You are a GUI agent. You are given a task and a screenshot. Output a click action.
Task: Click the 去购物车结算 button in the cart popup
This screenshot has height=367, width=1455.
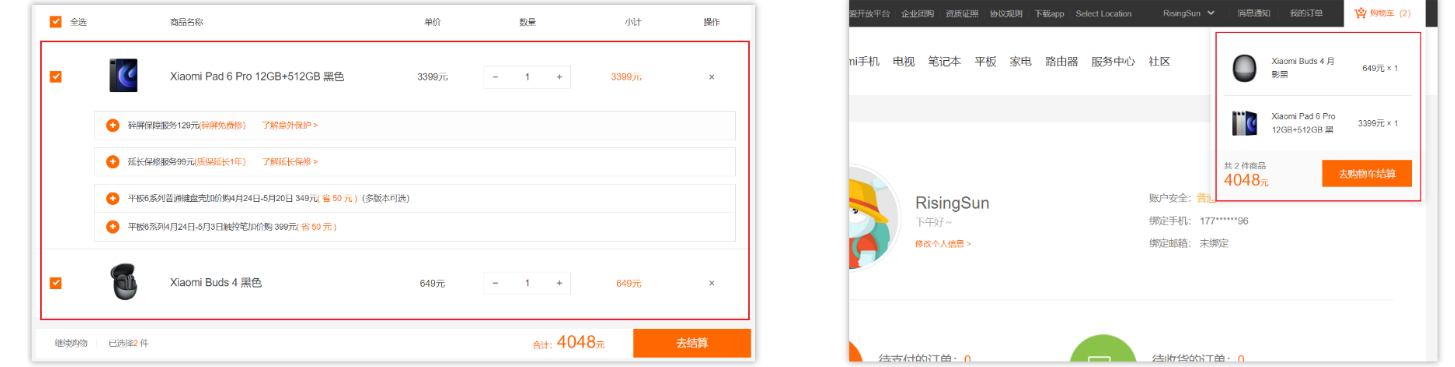click(1366, 173)
